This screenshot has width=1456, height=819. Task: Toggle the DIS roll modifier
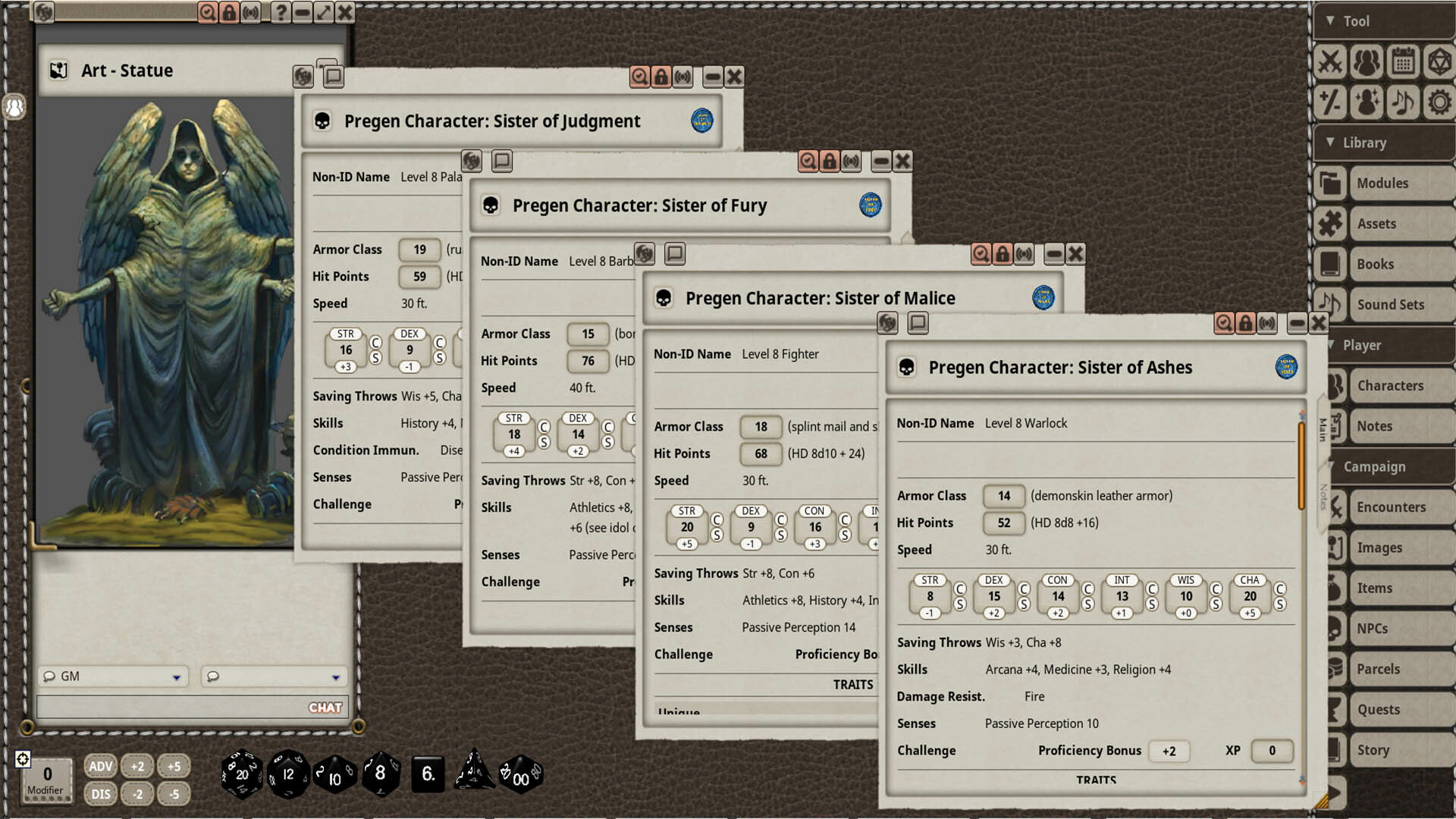point(101,794)
